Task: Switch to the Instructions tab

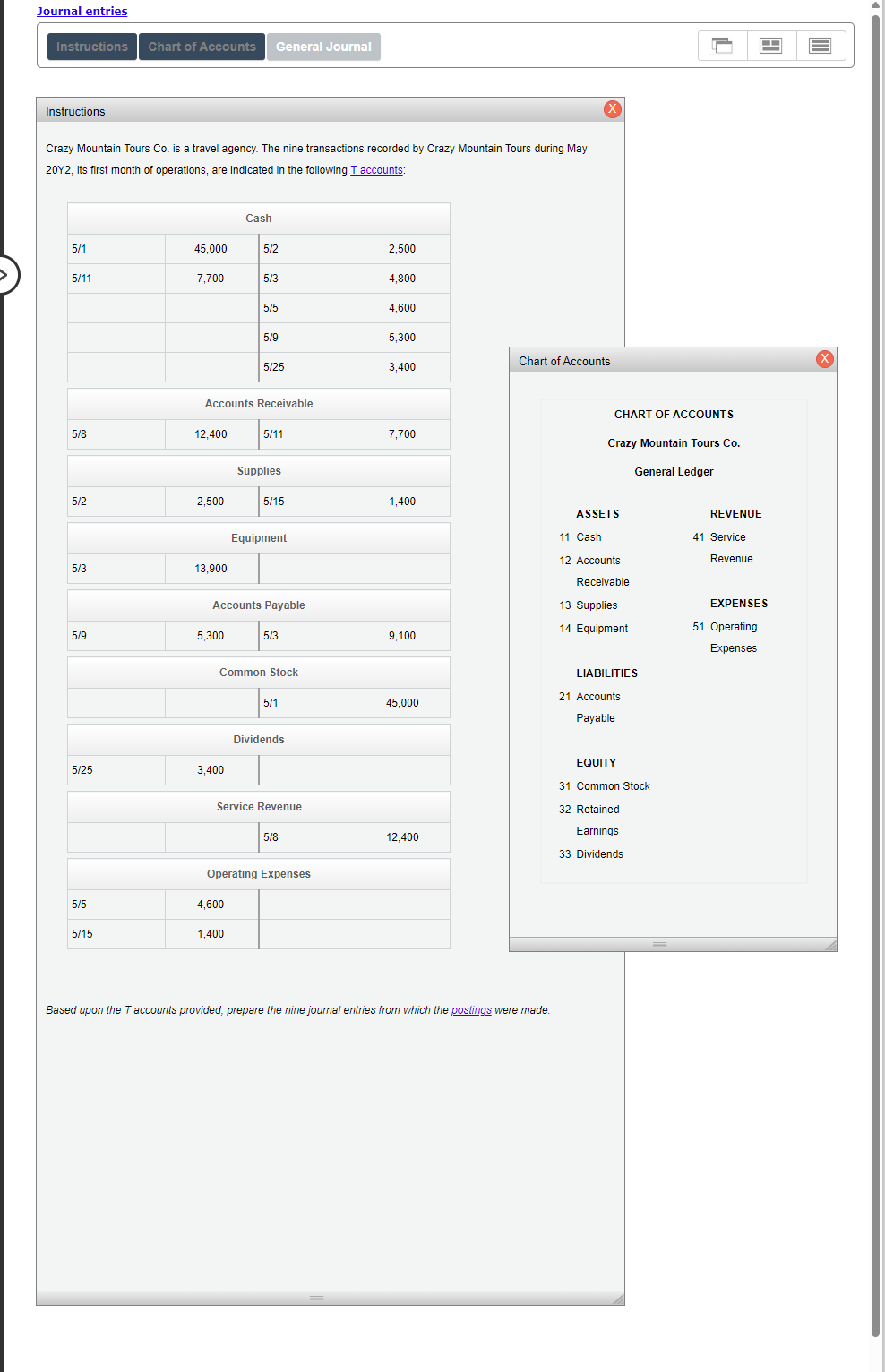Action: tap(91, 46)
